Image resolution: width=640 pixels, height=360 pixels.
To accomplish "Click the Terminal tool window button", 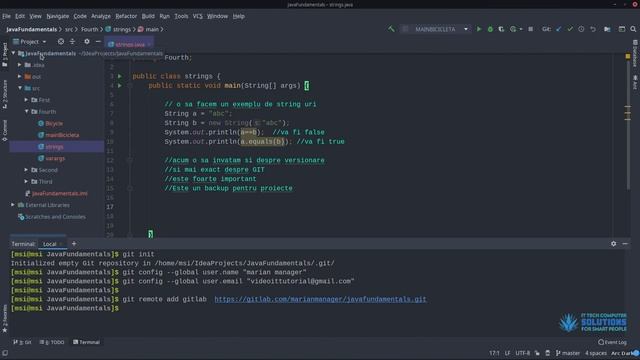I will pos(87,342).
